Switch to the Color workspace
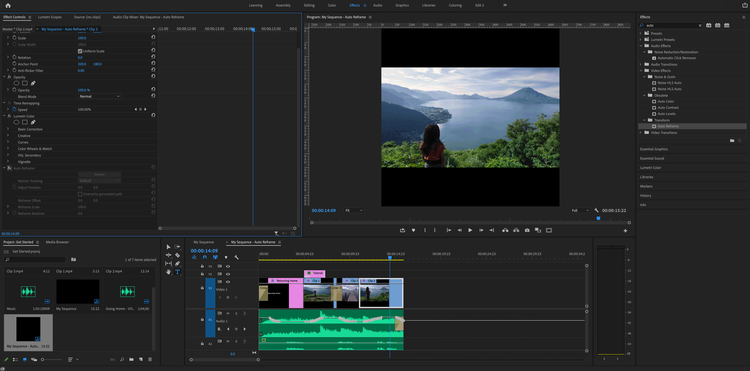Screen dimensions: 750x371 [x=332, y=5]
